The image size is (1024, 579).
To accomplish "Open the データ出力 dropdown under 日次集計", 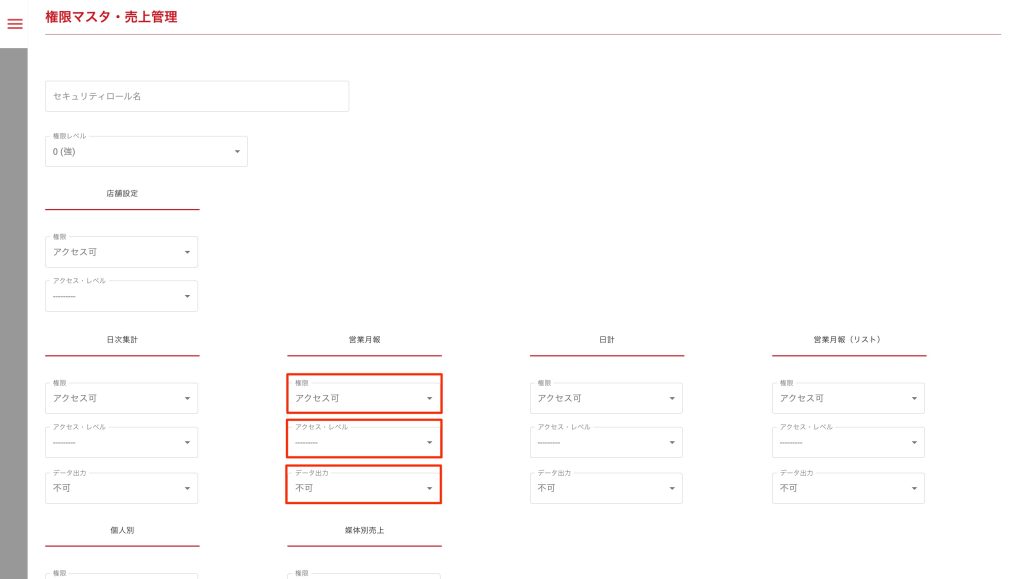I will point(121,488).
